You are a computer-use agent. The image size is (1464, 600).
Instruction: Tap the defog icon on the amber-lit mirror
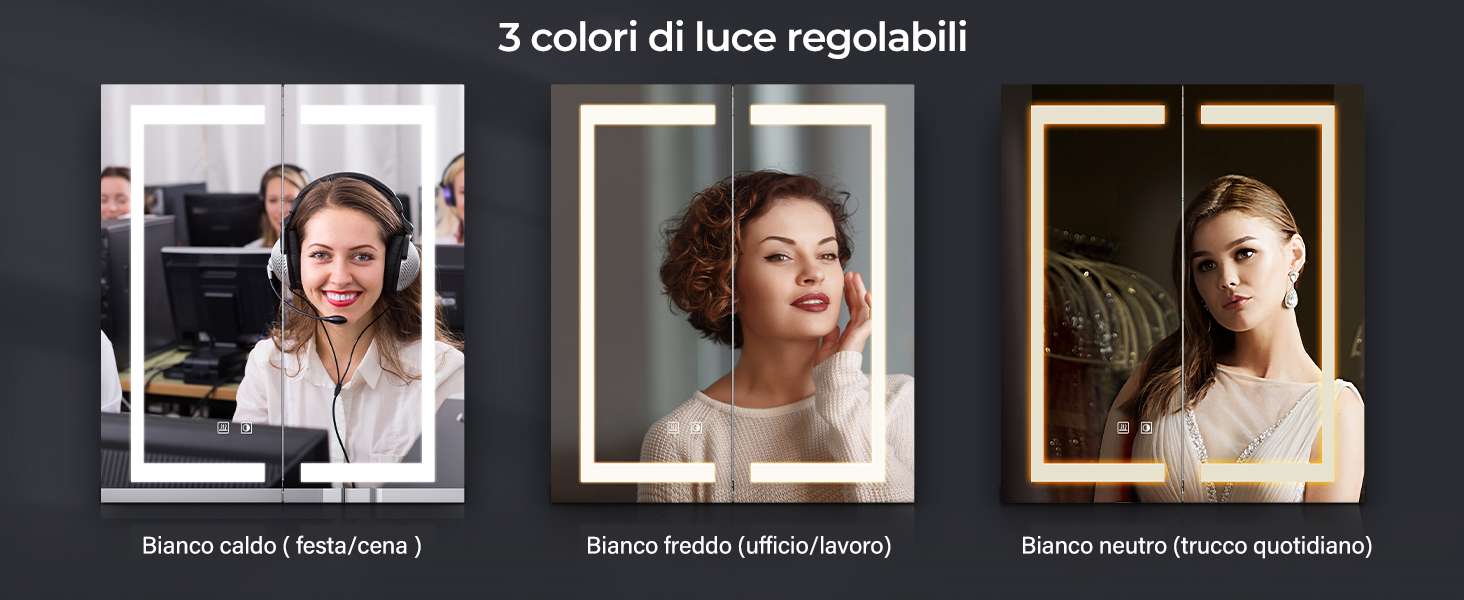(x=1123, y=427)
